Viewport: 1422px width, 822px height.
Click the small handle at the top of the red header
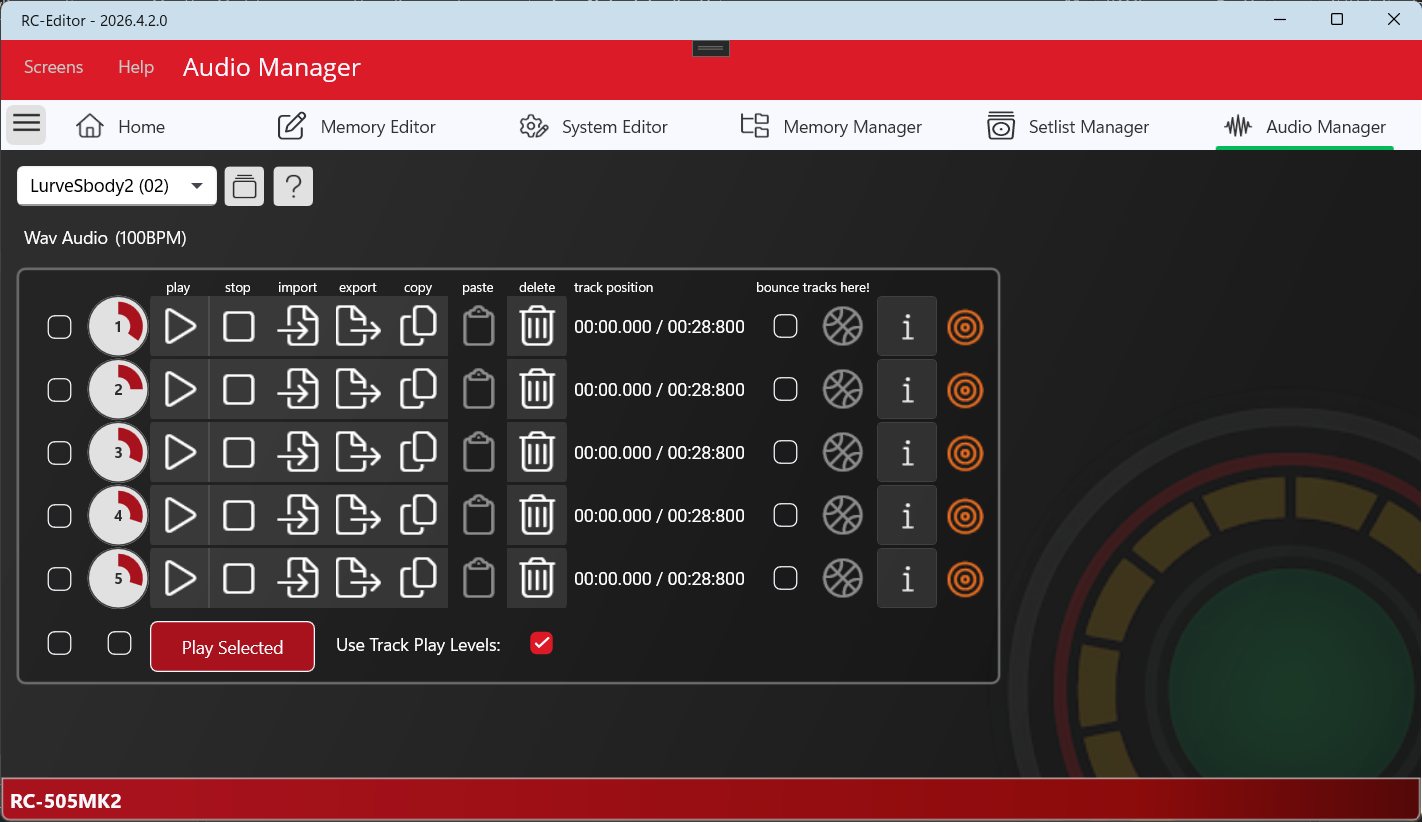point(711,48)
